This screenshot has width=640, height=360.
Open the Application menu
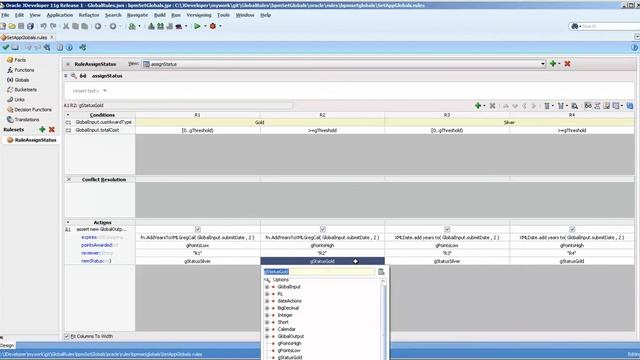click(60, 15)
